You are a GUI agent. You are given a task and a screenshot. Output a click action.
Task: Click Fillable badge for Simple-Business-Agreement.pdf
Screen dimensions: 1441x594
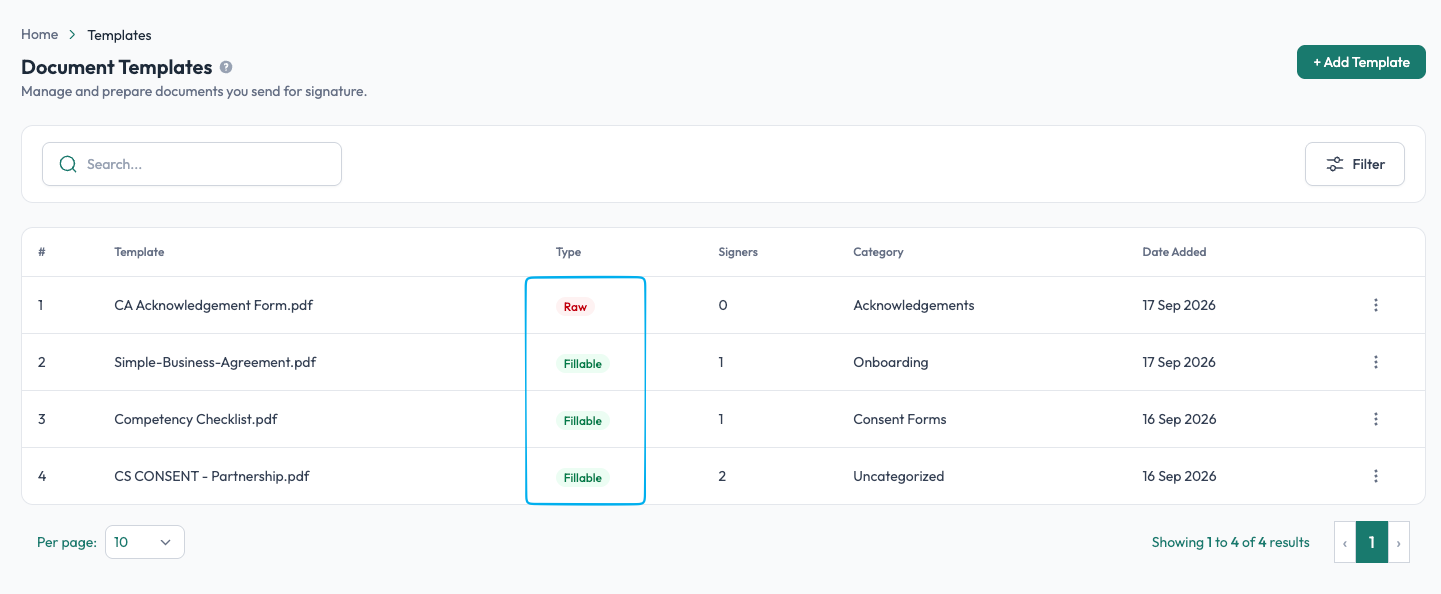point(583,364)
